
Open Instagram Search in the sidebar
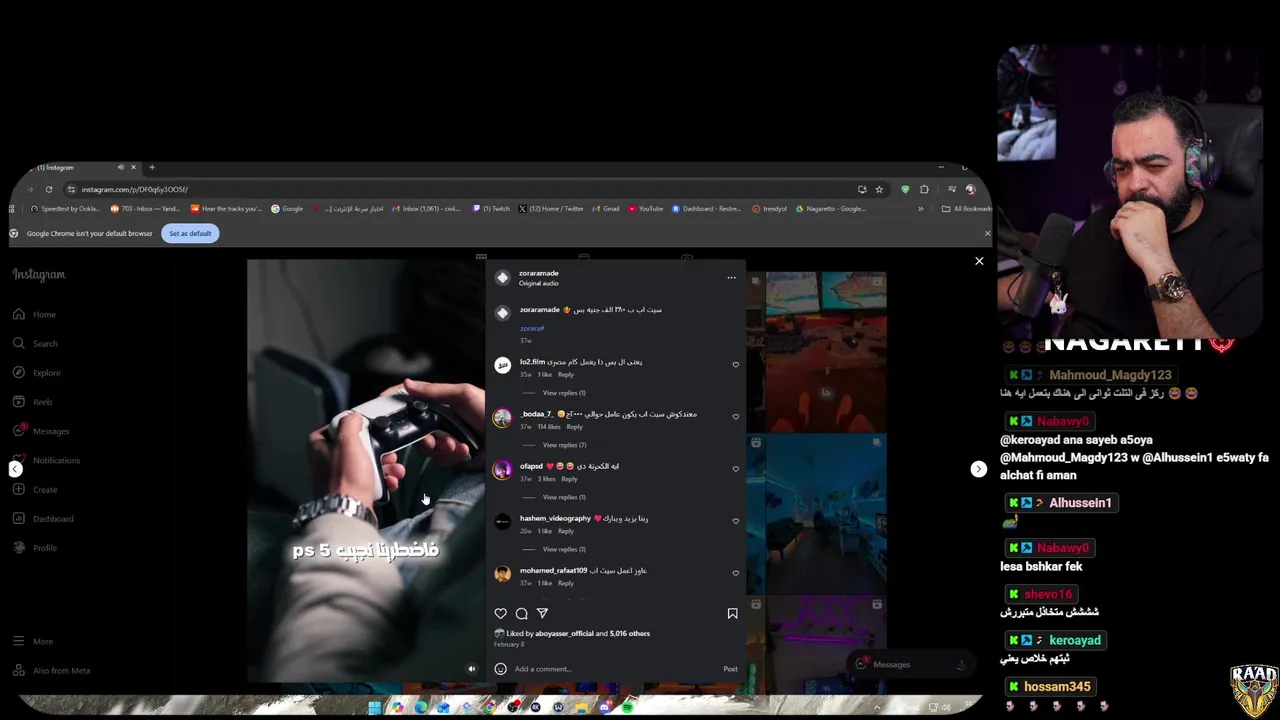point(35,343)
